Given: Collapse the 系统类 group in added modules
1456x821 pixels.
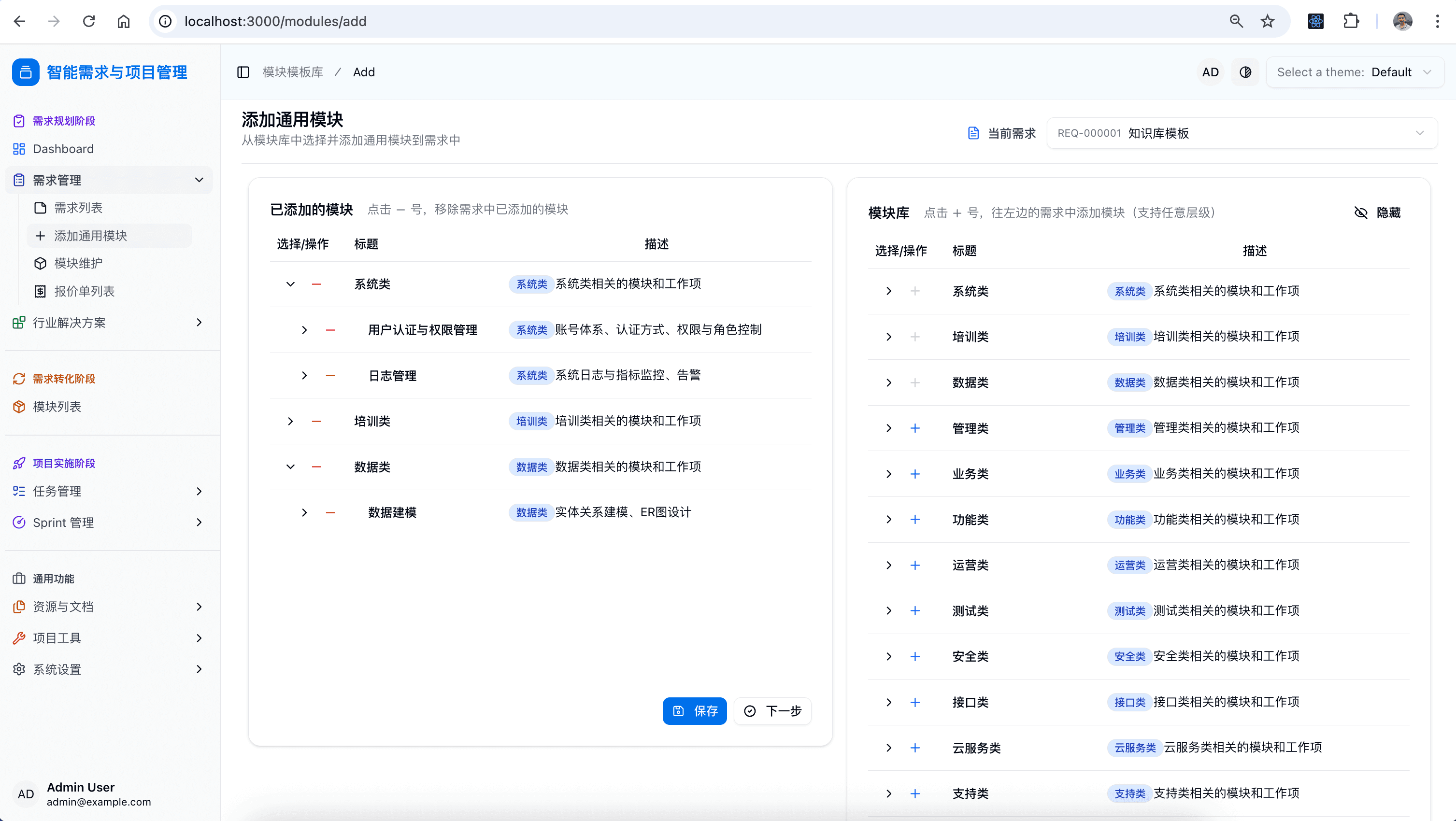Looking at the screenshot, I should tap(290, 284).
